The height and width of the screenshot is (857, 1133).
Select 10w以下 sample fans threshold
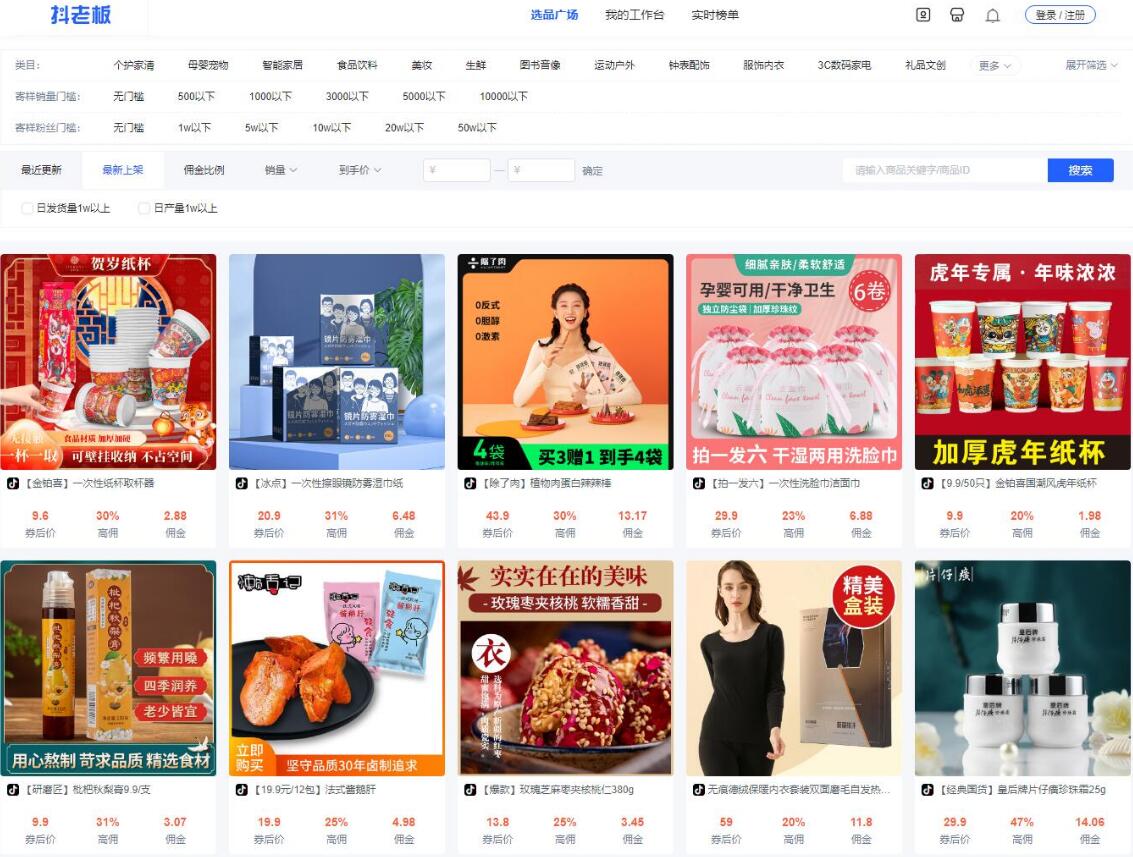[x=332, y=127]
